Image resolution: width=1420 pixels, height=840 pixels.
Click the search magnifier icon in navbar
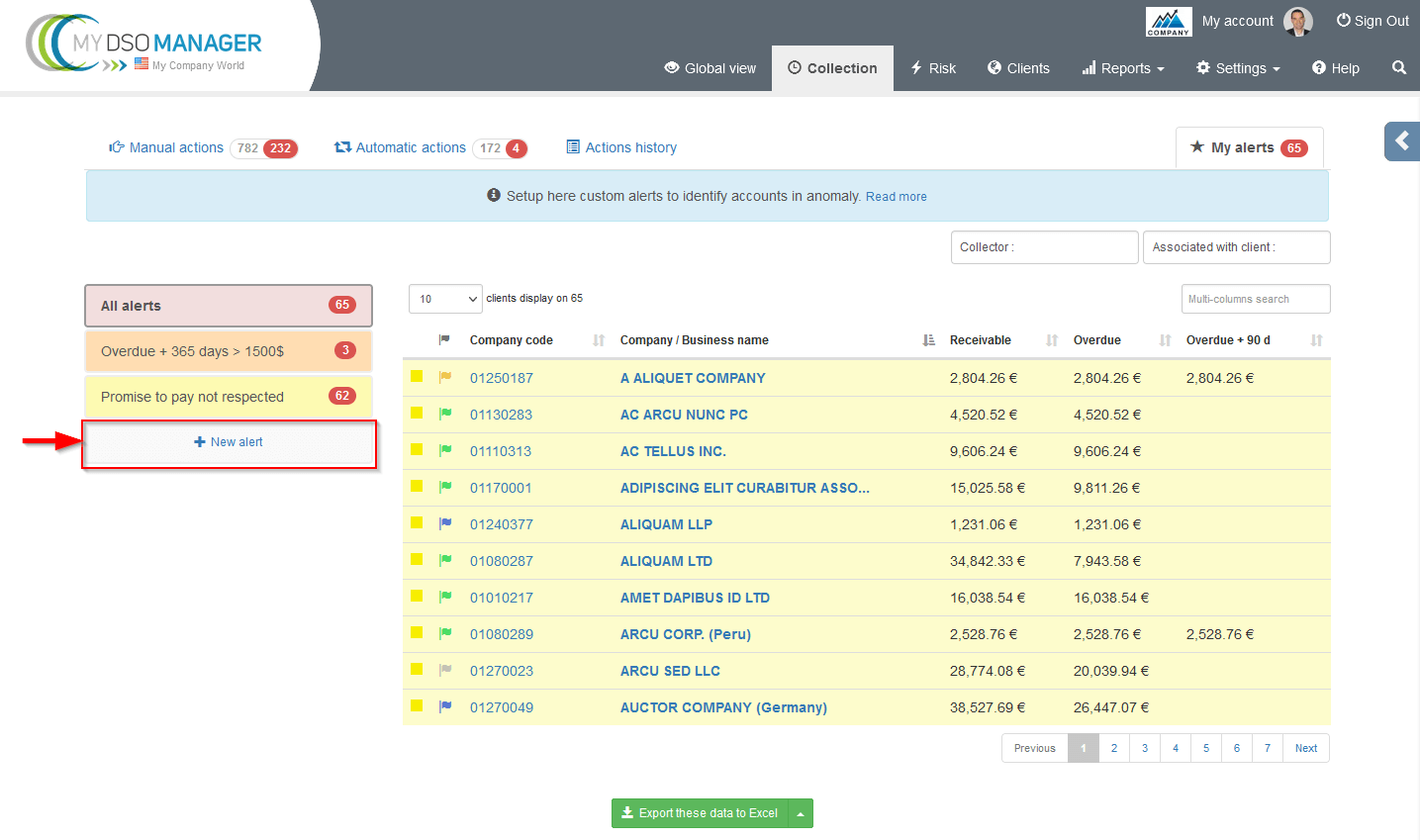pos(1398,67)
